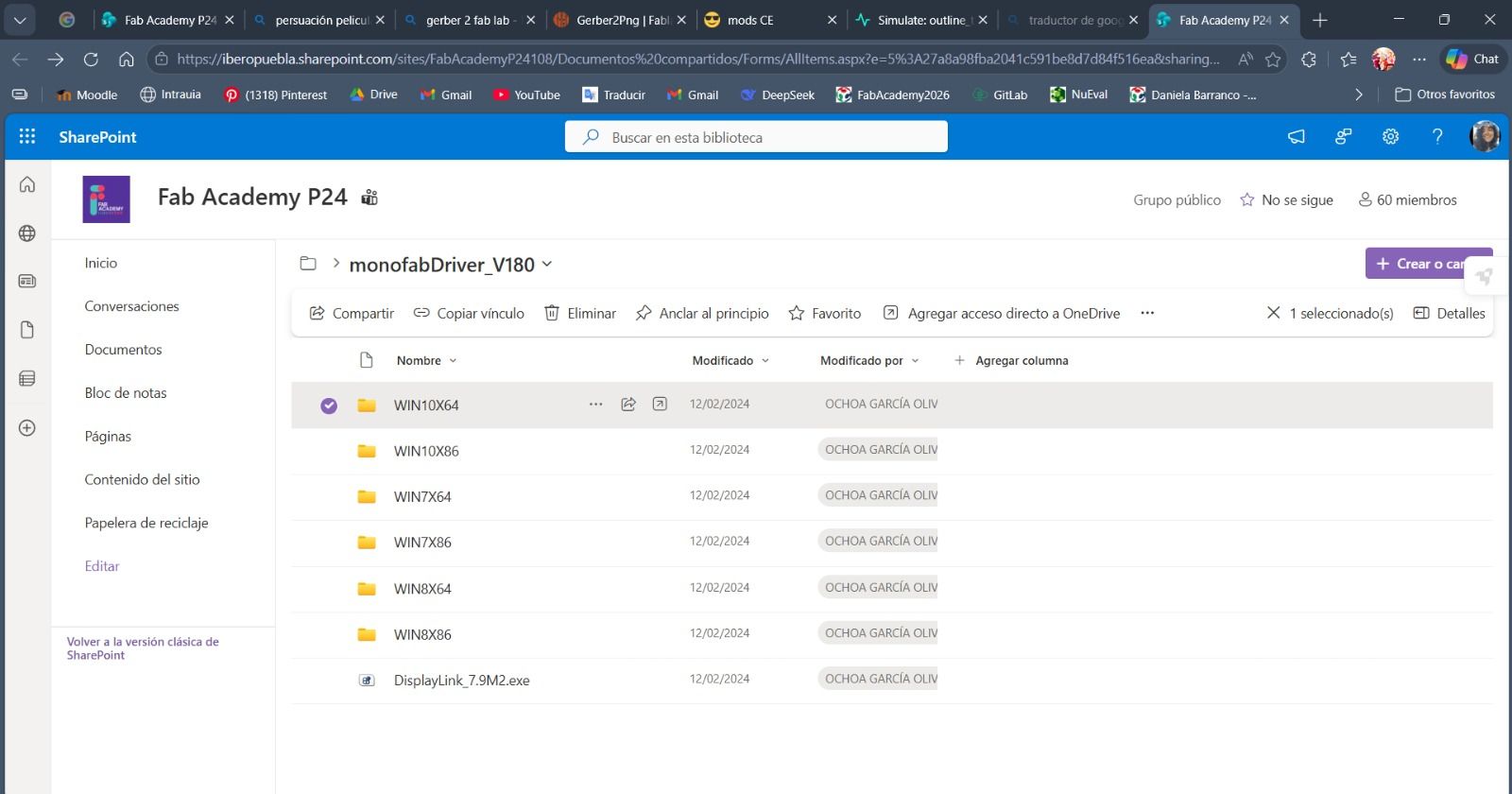Click the shortcut icon in WIN10X64 row
Screen dimensions: 1512x794
660,404
